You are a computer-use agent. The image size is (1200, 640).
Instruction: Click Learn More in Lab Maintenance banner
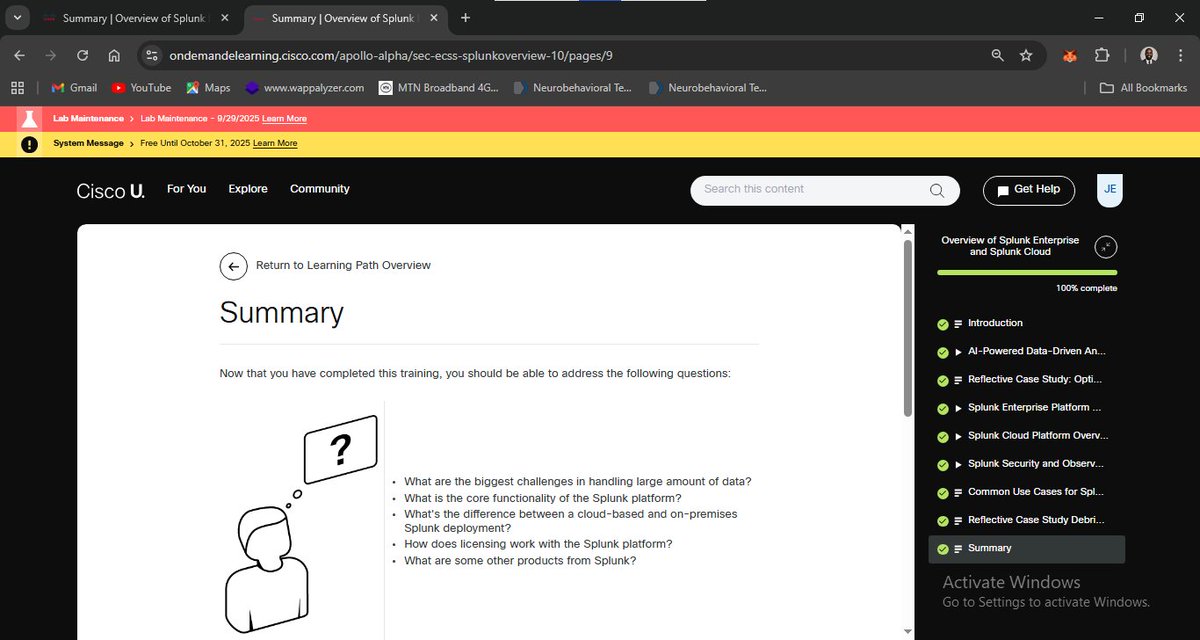284,119
